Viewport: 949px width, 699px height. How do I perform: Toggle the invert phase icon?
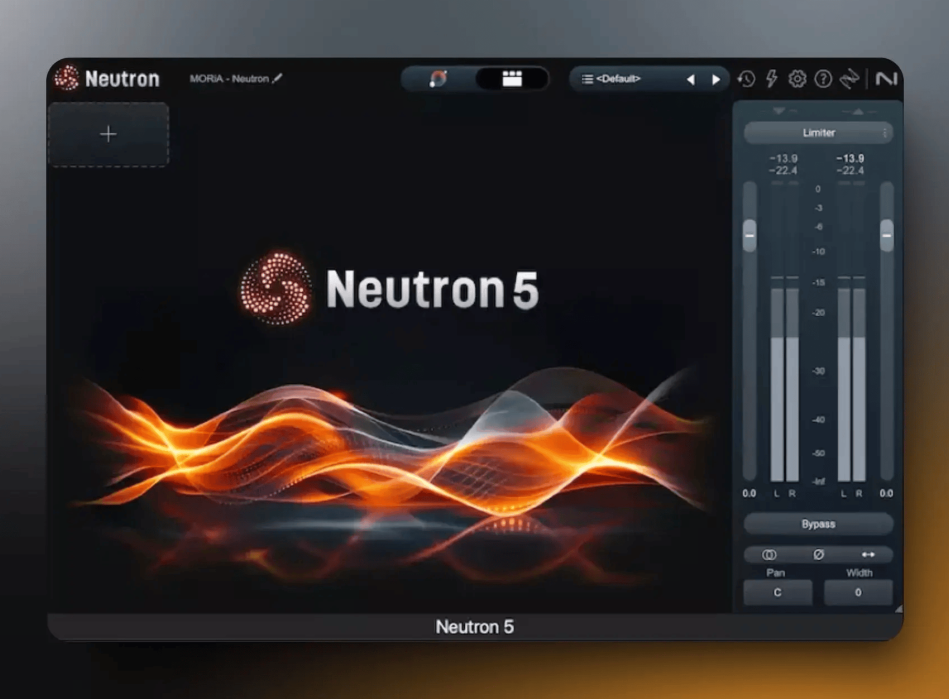coord(818,554)
